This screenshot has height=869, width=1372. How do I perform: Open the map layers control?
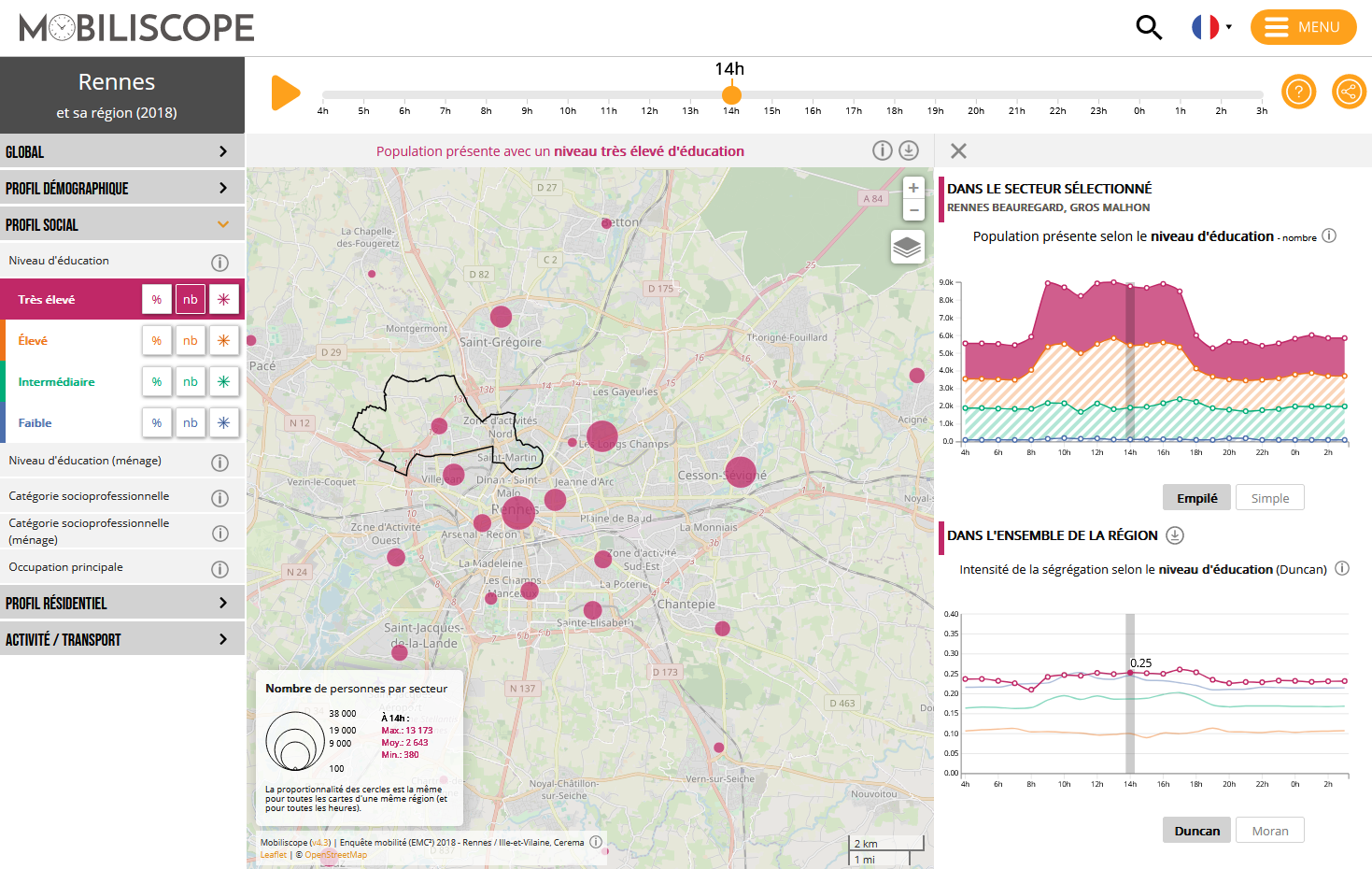907,247
